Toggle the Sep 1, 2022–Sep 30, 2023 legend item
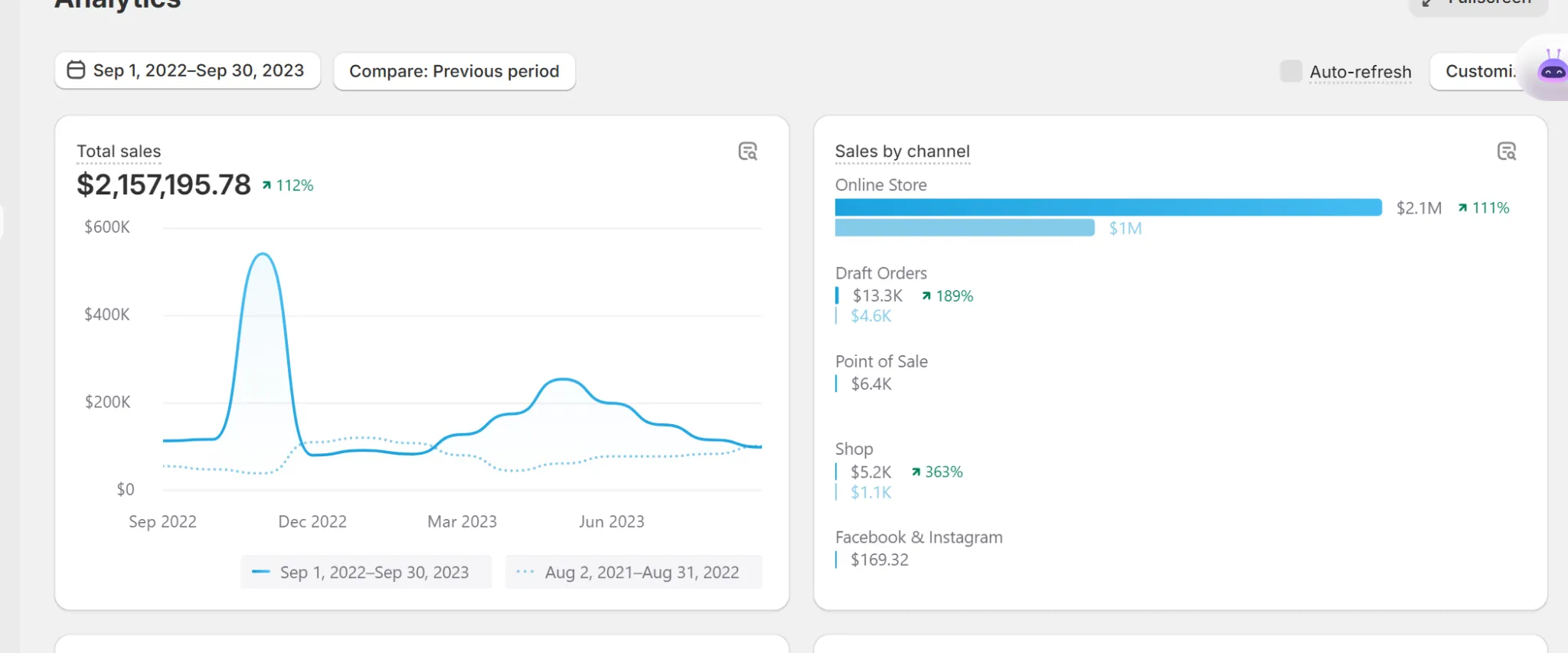The height and width of the screenshot is (653, 1568). 366,573
